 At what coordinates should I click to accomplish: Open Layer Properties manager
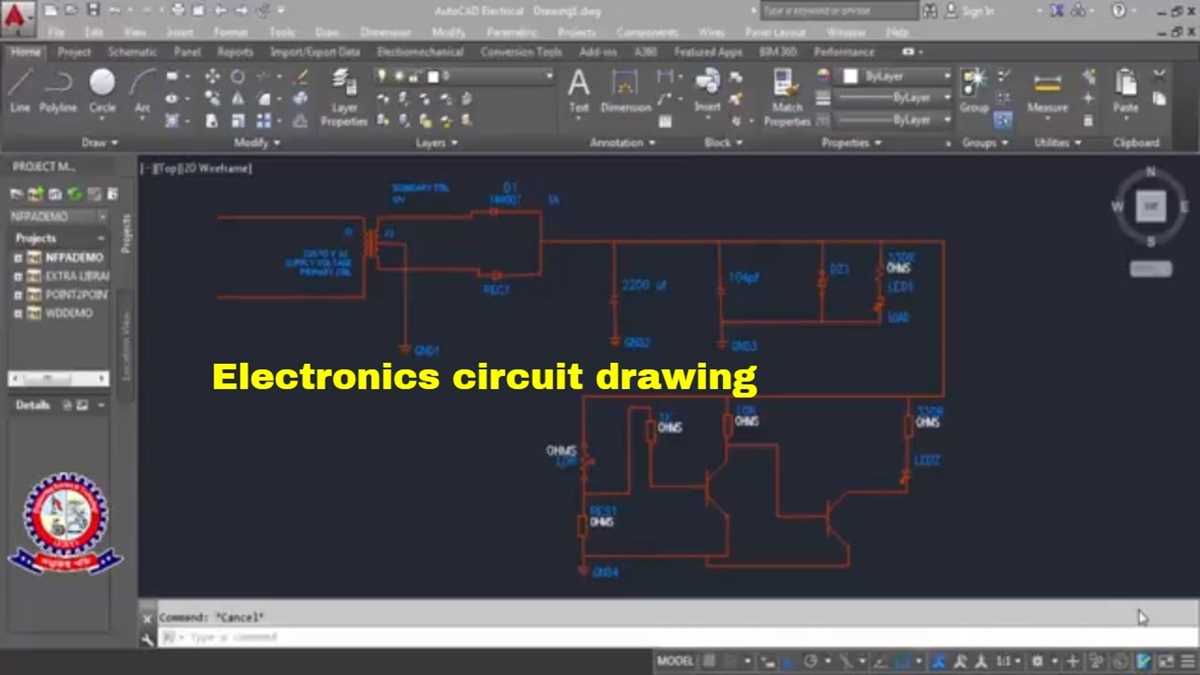click(x=344, y=97)
